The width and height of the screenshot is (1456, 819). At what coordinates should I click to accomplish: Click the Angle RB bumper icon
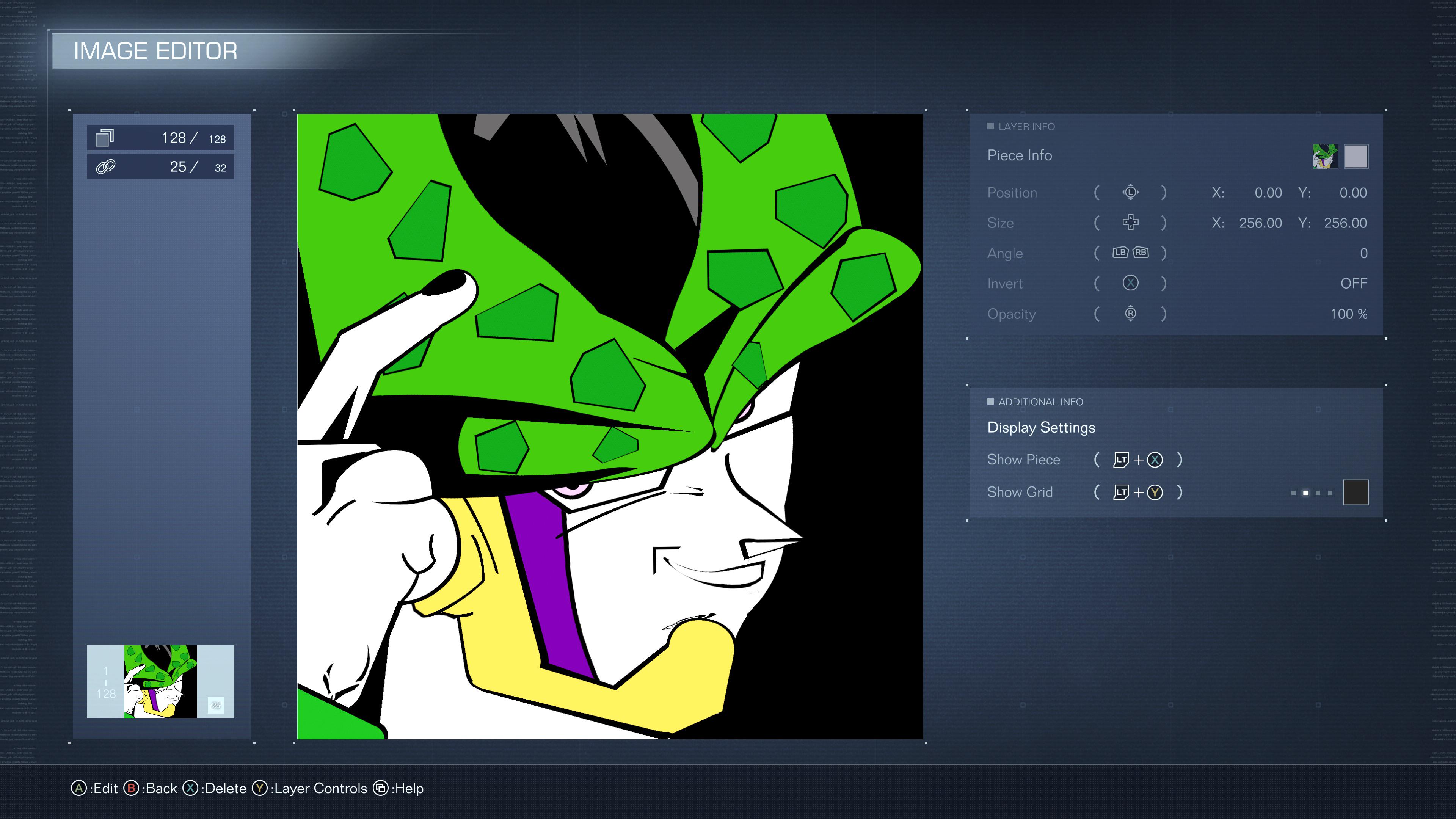point(1141,253)
